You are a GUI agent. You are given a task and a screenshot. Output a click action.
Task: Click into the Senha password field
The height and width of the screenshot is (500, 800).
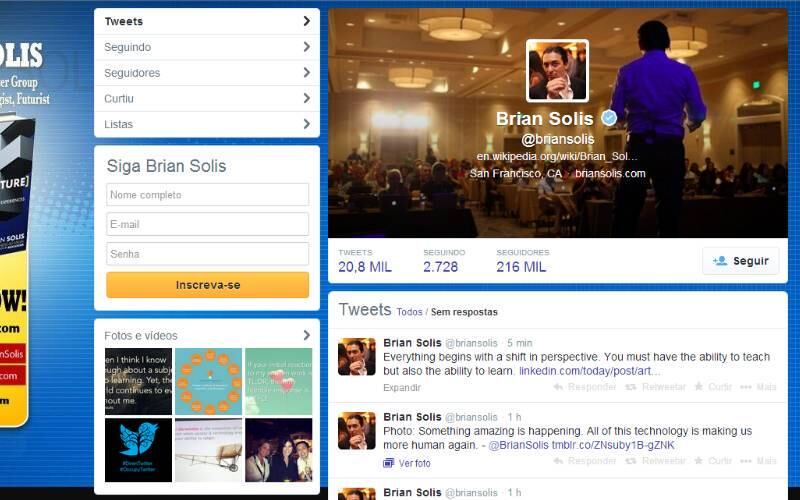tap(208, 254)
